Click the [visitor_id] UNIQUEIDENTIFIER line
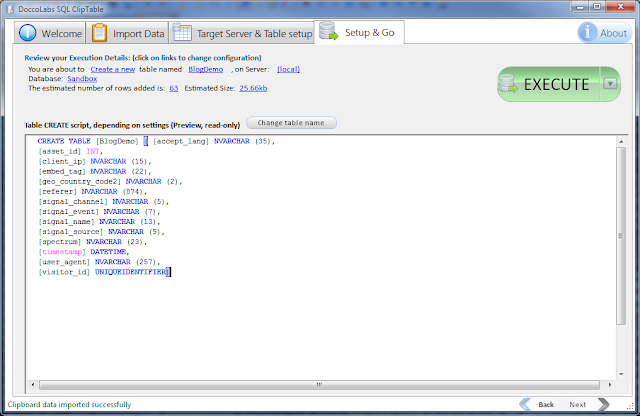Screen dimensions: 640x416 tap(104, 272)
